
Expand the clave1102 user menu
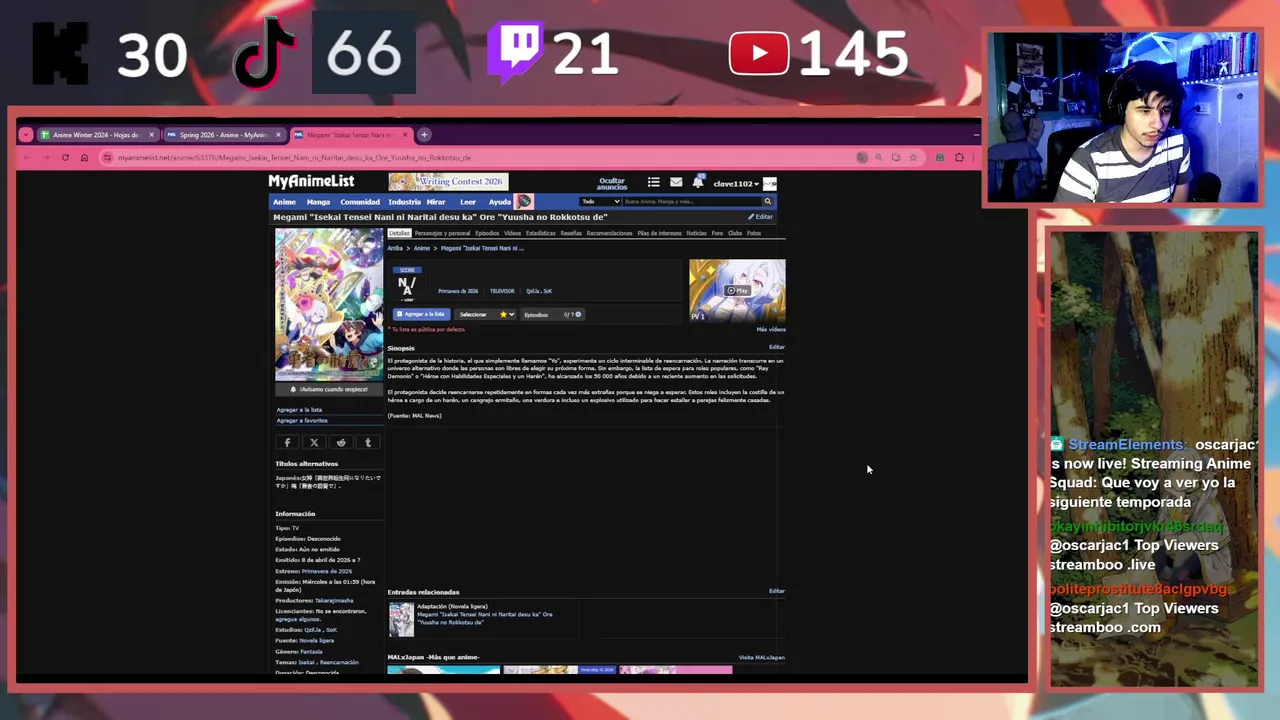[735, 184]
